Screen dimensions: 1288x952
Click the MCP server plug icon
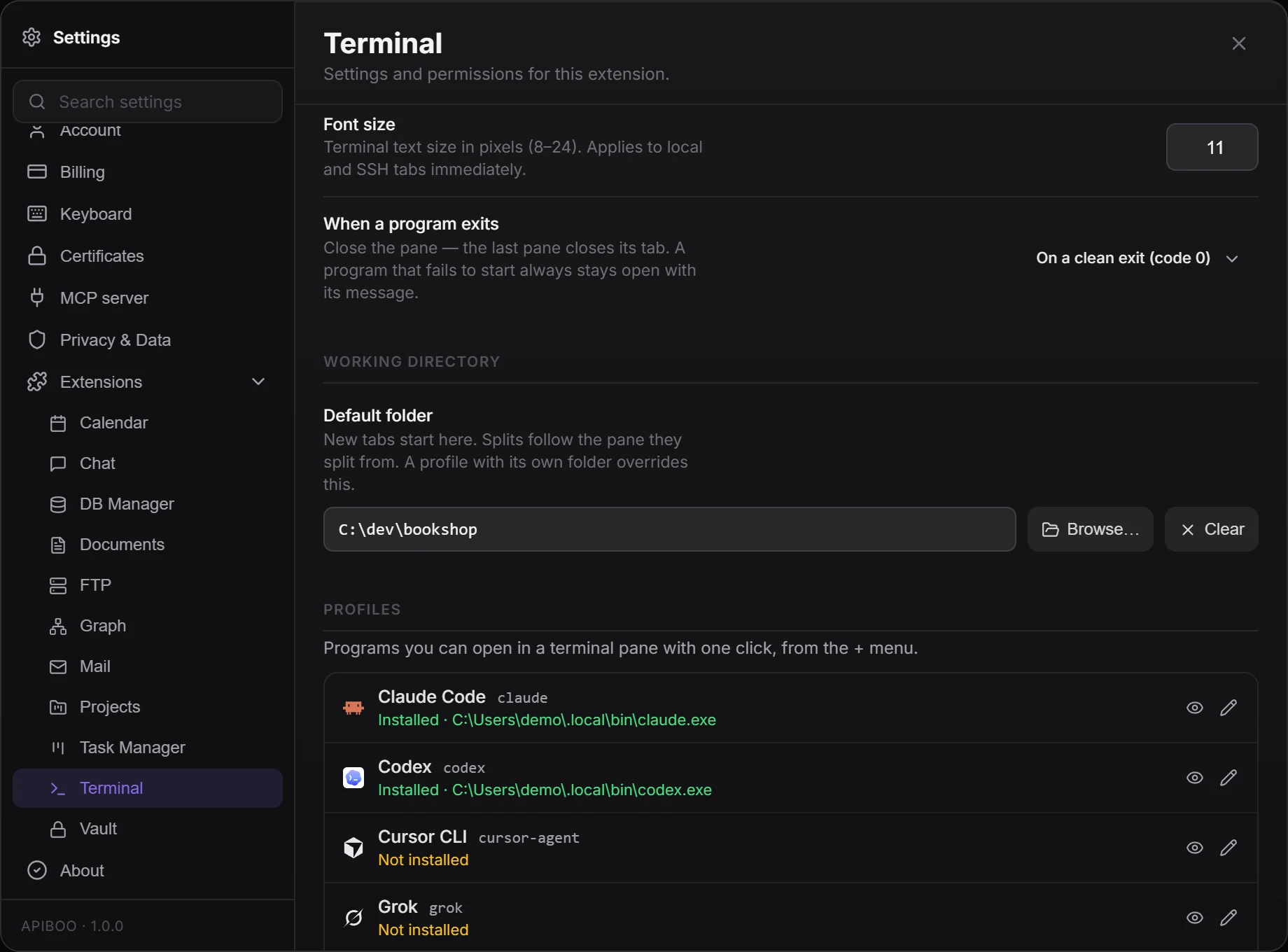tap(37, 297)
